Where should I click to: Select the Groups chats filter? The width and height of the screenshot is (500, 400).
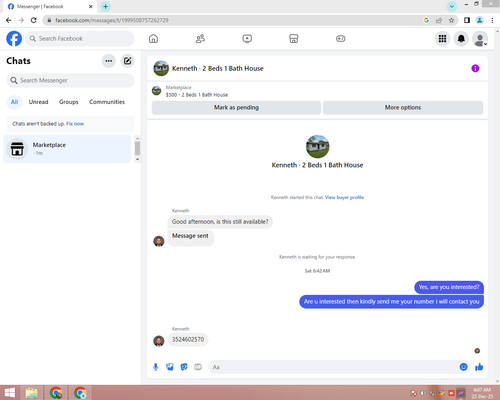pyautogui.click(x=69, y=102)
